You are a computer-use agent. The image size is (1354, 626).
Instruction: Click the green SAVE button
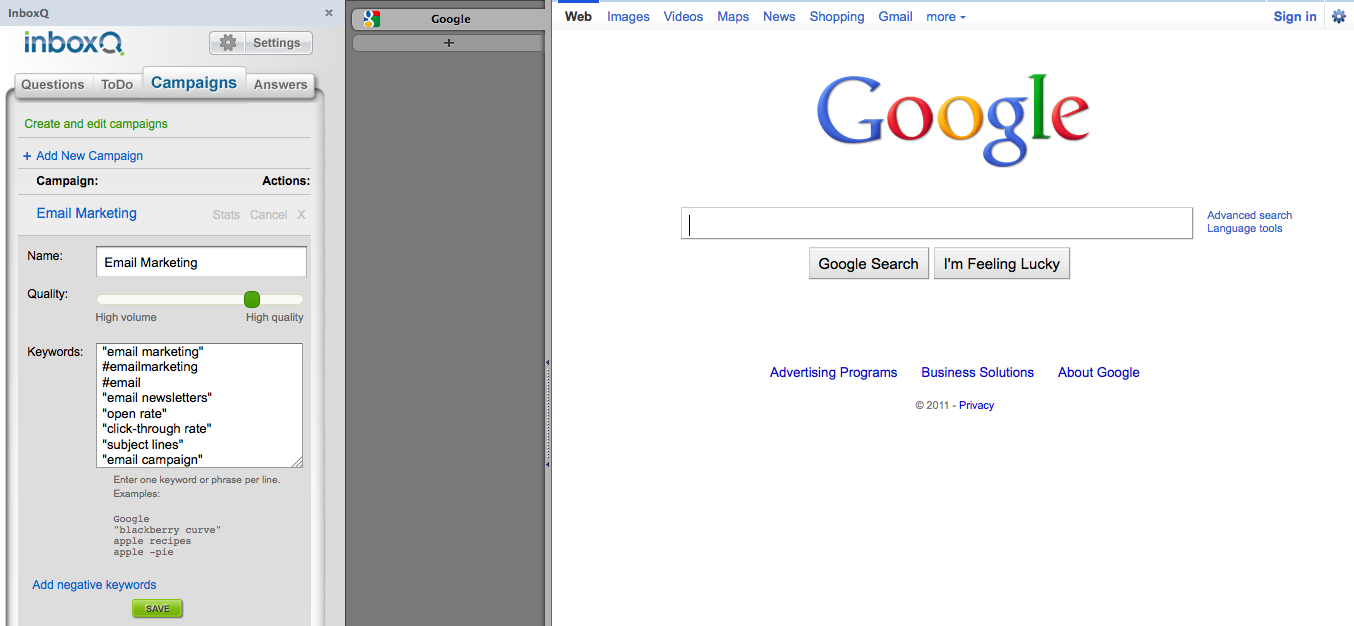157,609
